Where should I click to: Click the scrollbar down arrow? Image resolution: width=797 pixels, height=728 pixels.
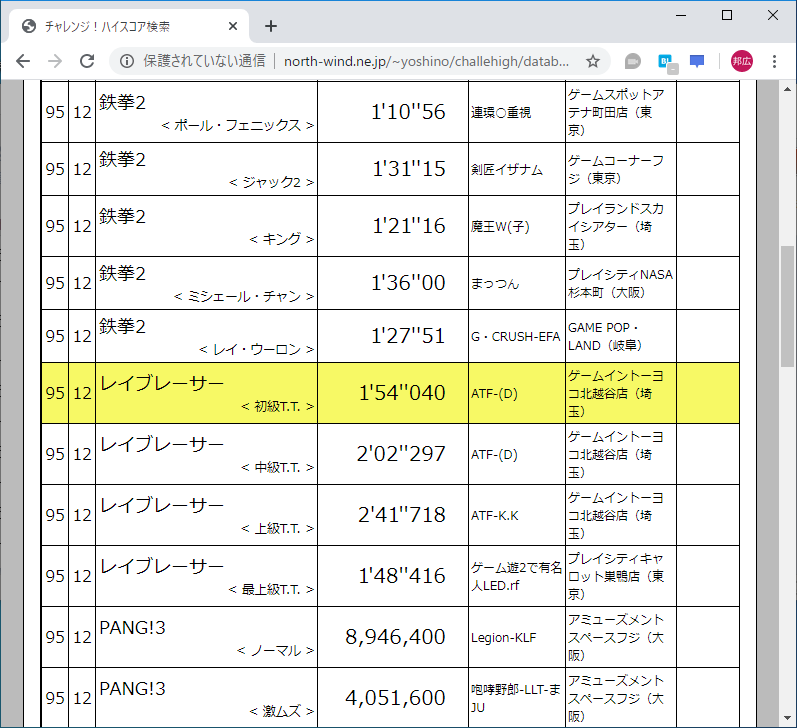pos(787,718)
